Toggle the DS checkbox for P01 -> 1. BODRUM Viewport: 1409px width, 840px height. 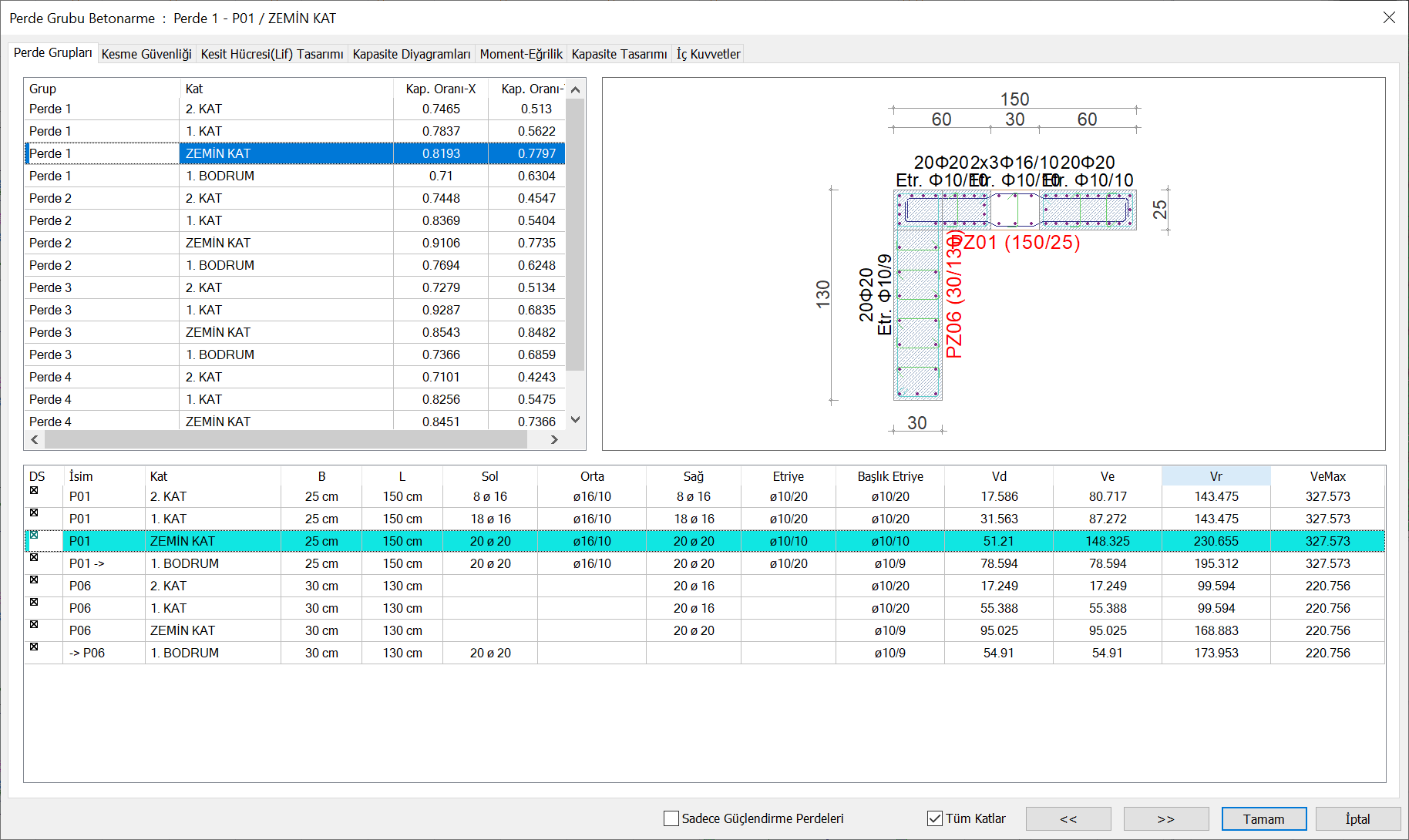click(x=34, y=557)
